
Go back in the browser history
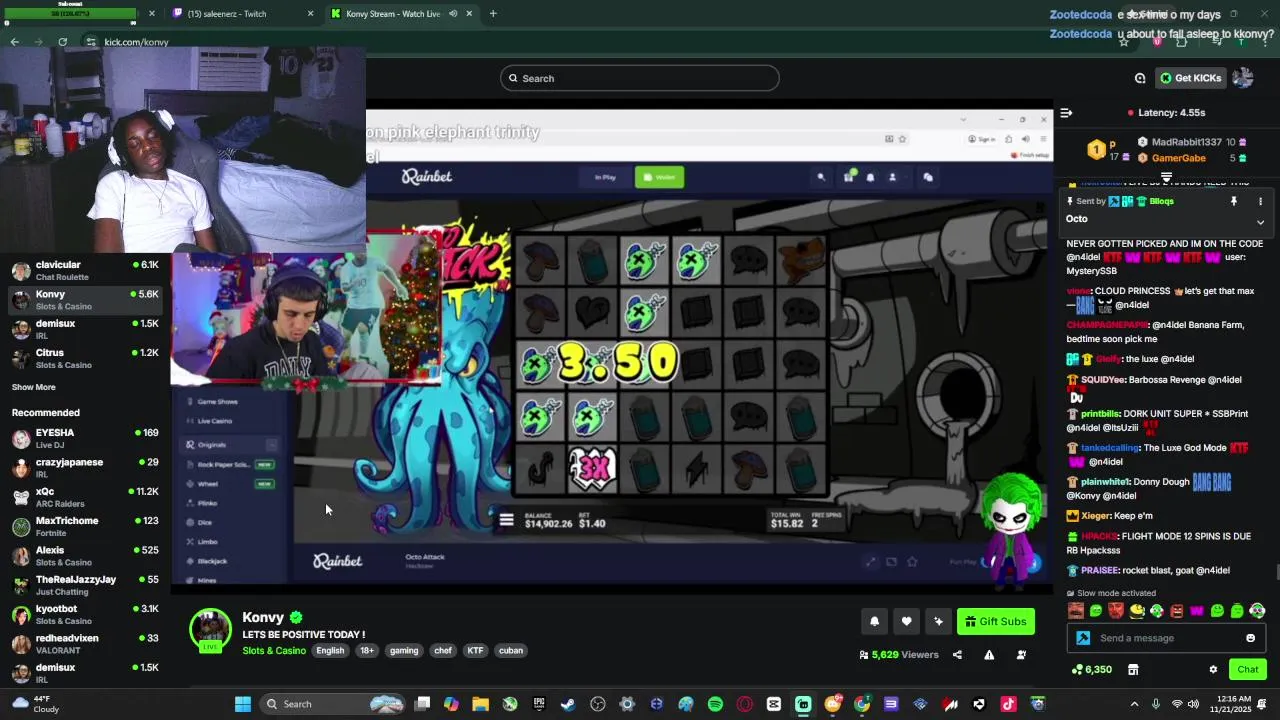coord(14,42)
